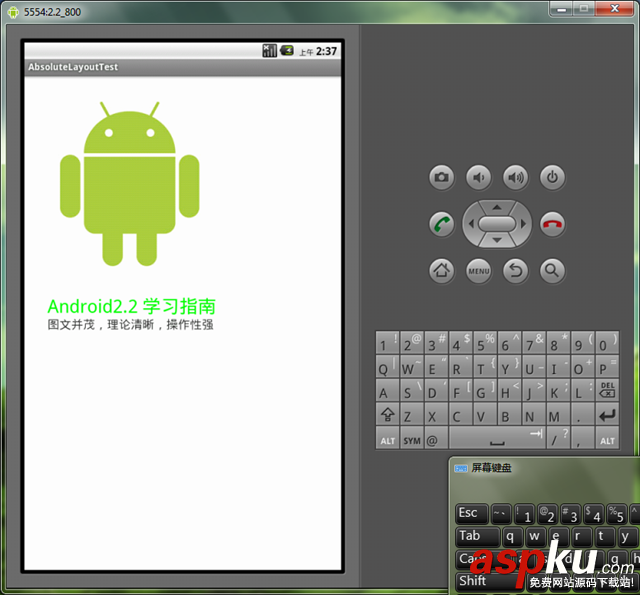Close the 5554:2.2_800 emulator window
Image resolution: width=640 pixels, height=595 pixels.
click(615, 9)
